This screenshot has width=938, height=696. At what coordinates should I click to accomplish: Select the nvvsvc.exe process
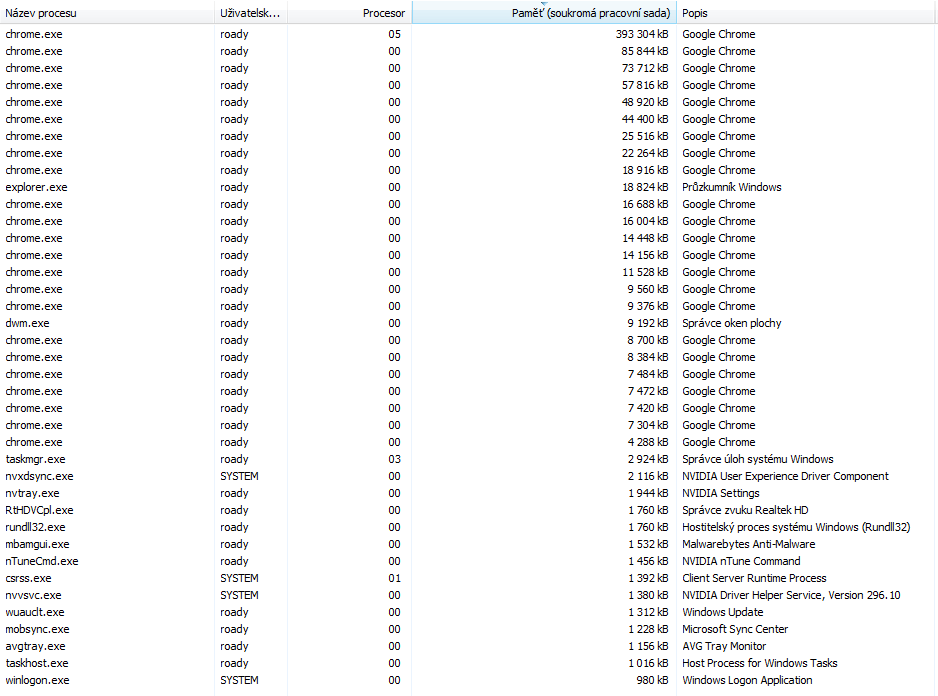(34, 595)
